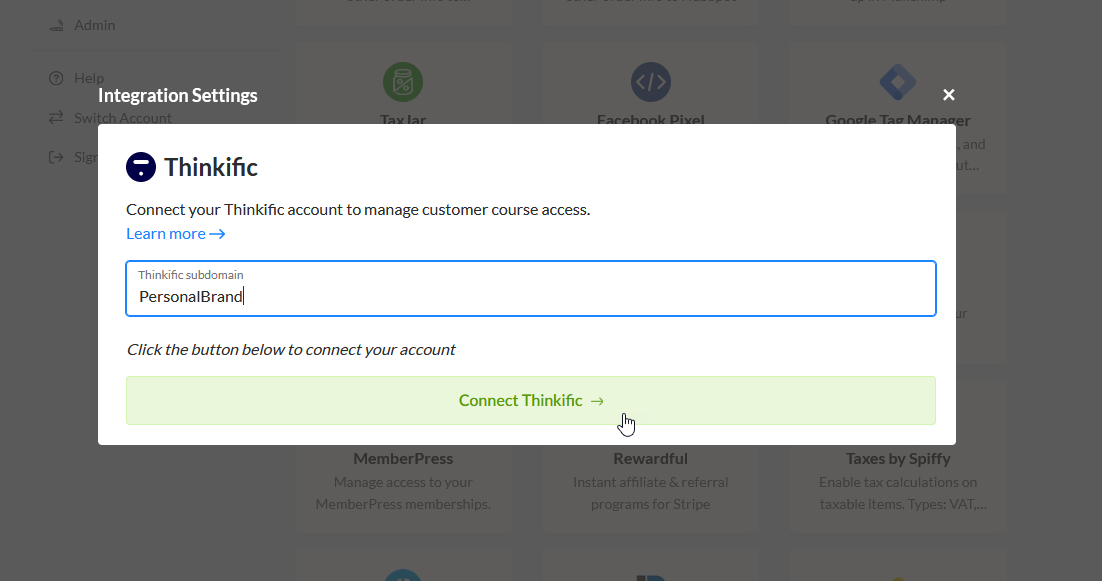
Task: Open Help in the sidebar
Action: pyautogui.click(x=89, y=78)
